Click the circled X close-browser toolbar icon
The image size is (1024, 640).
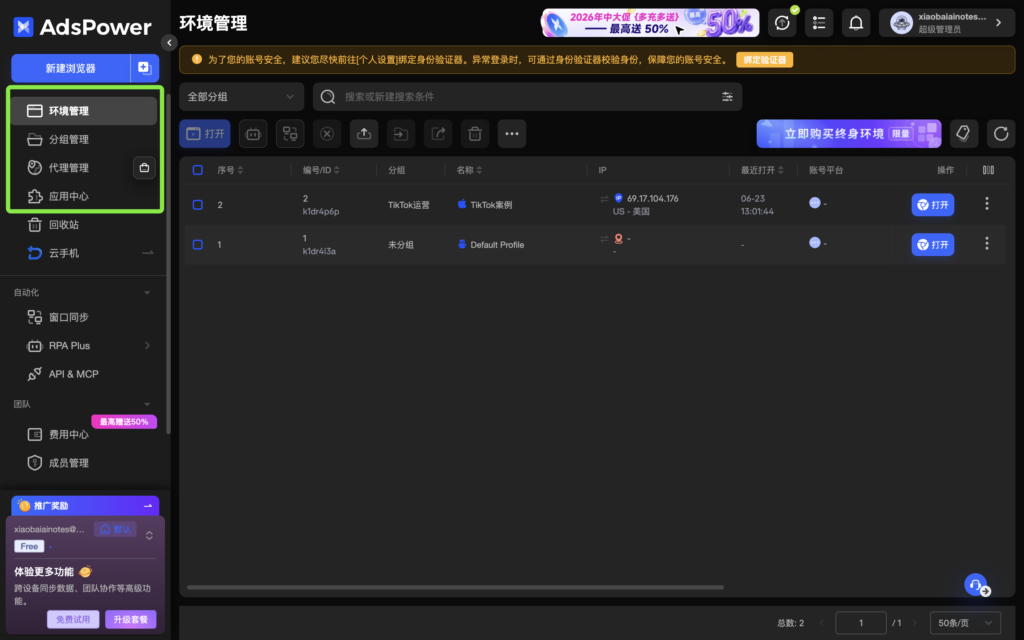point(327,134)
